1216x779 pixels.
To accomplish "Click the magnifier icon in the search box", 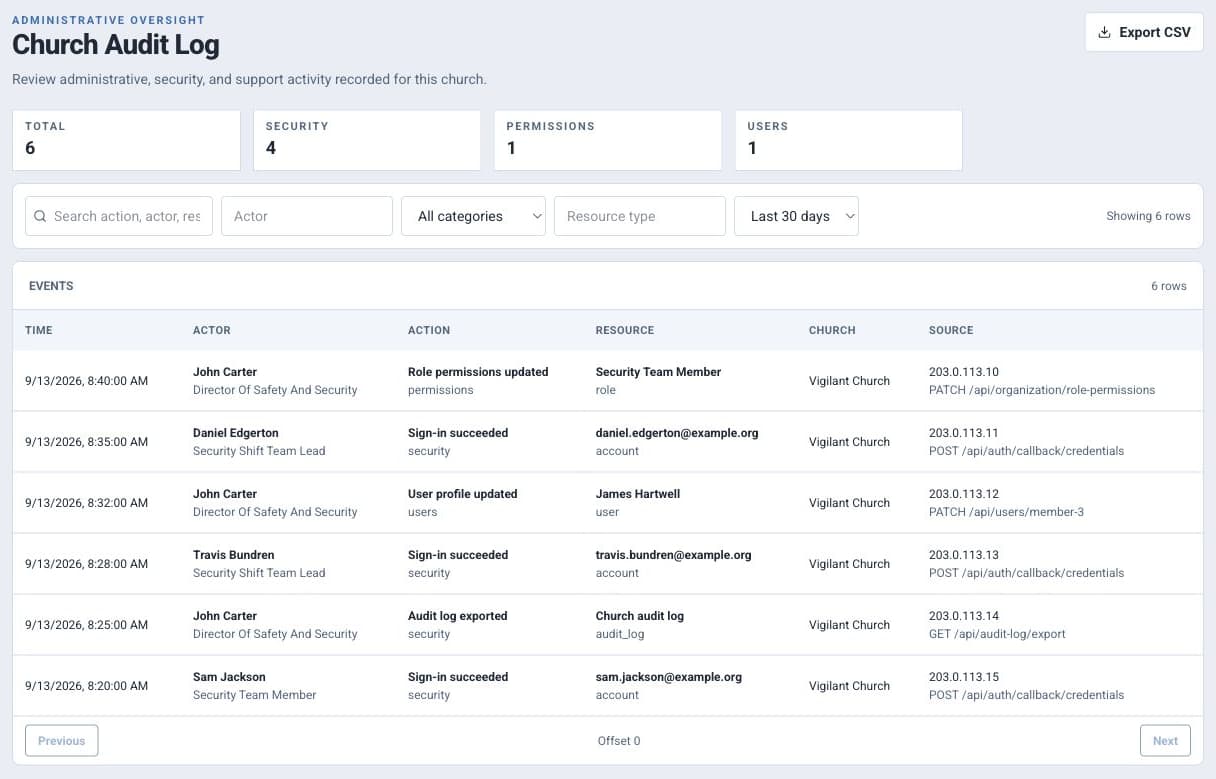I will (40, 216).
